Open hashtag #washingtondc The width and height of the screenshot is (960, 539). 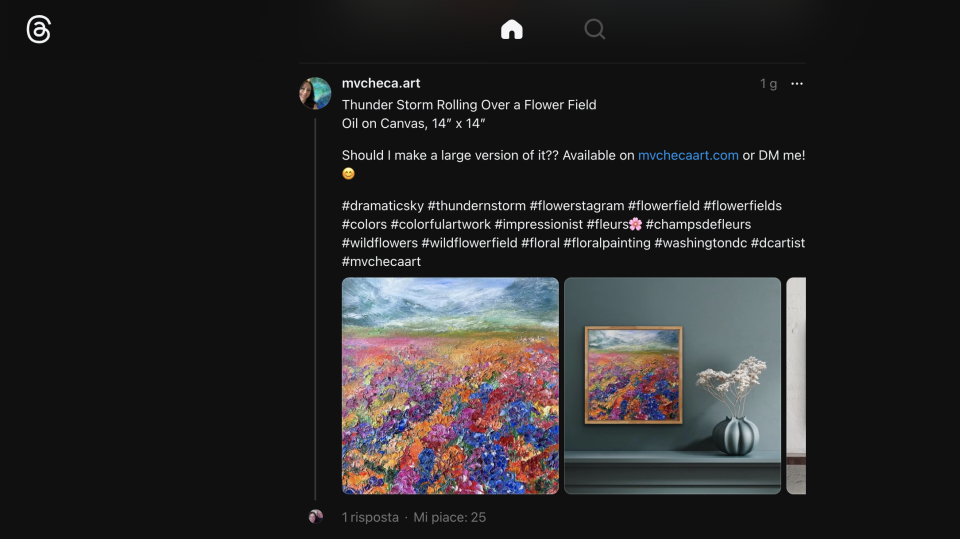tap(701, 243)
